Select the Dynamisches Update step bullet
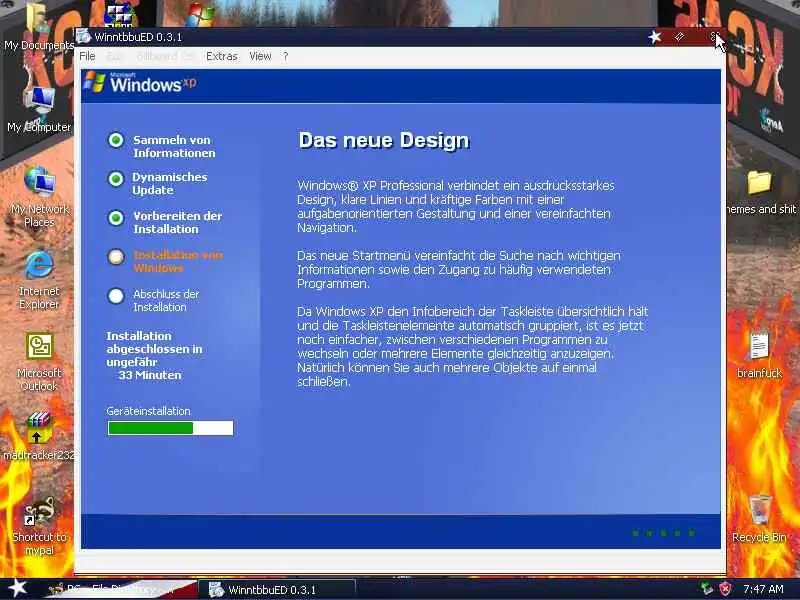 click(x=116, y=179)
